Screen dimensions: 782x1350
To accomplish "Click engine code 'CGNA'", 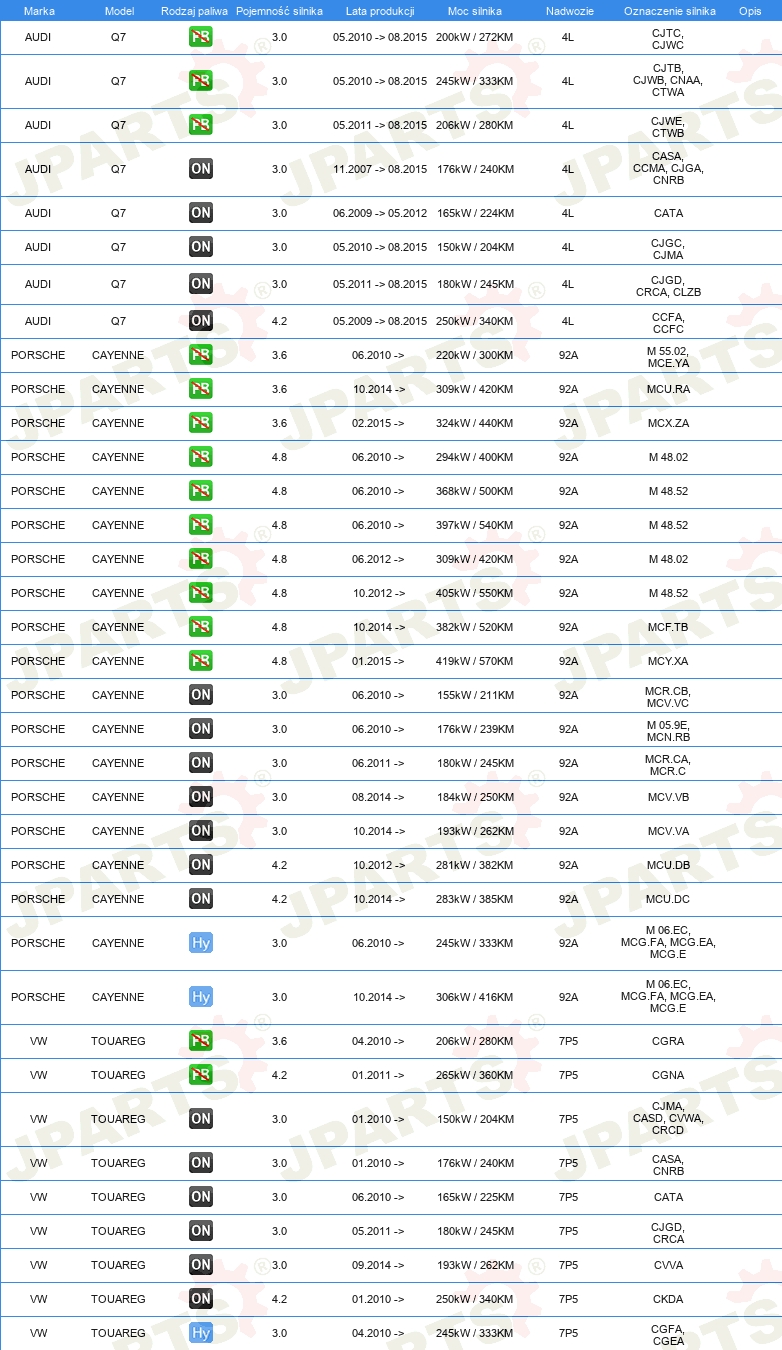I will click(668, 1075).
